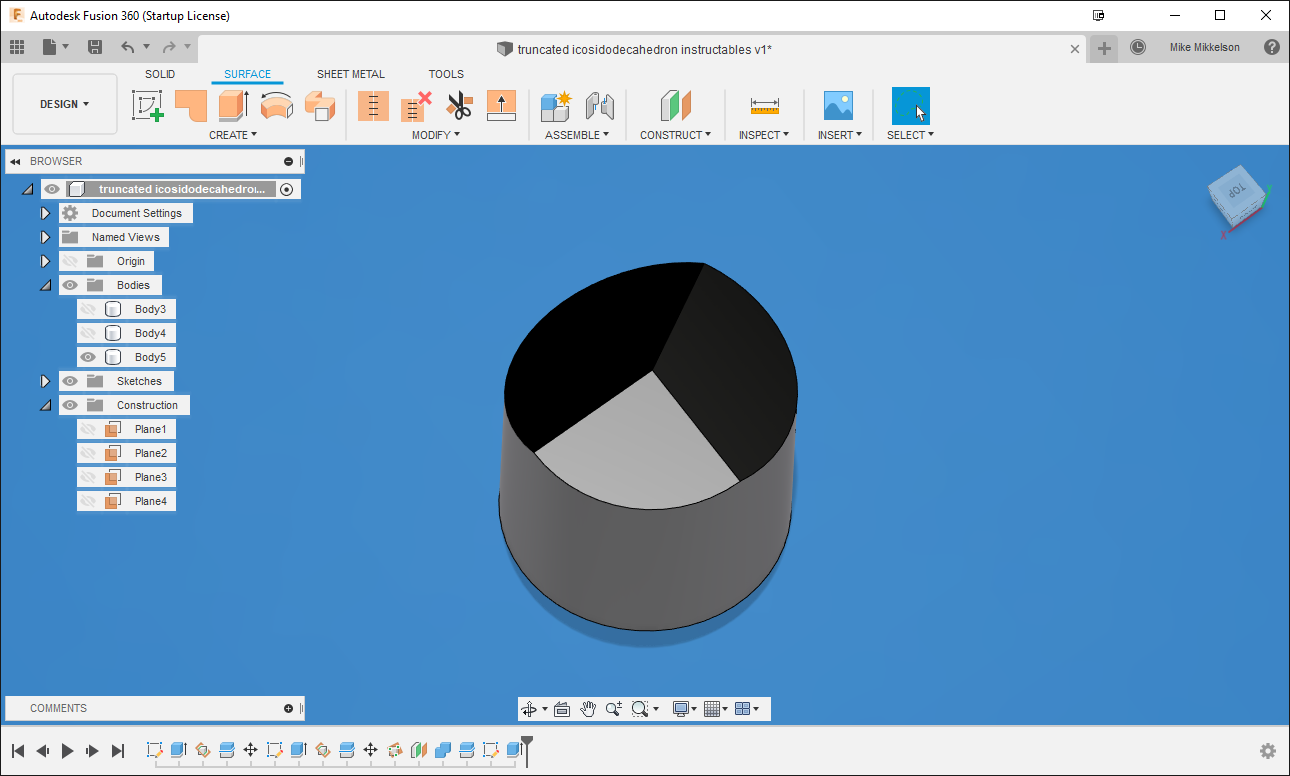This screenshot has width=1290, height=776.
Task: Toggle visibility of Body5
Action: pos(89,356)
